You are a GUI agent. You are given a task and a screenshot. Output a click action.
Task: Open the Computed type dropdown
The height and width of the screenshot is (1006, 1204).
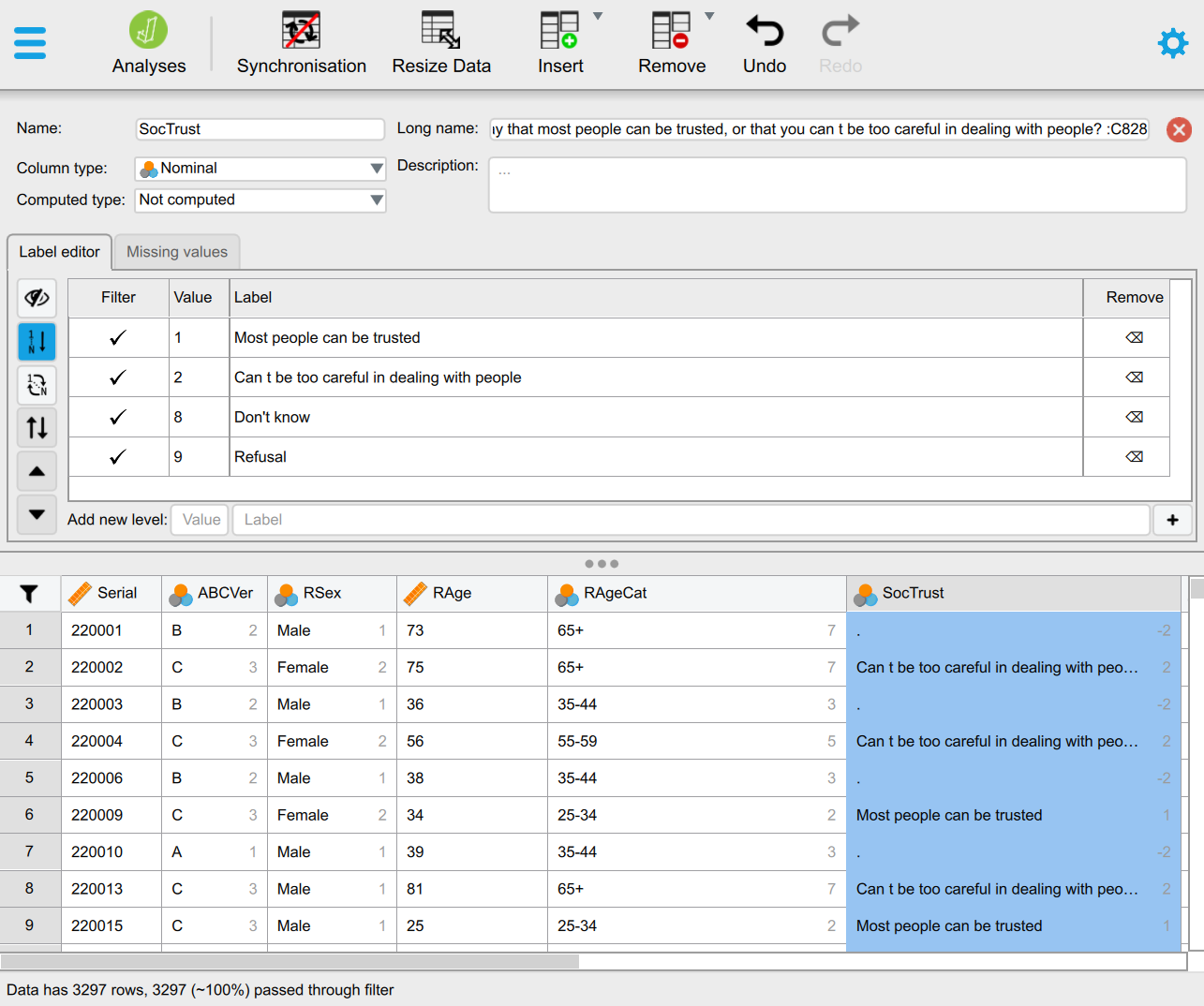376,200
